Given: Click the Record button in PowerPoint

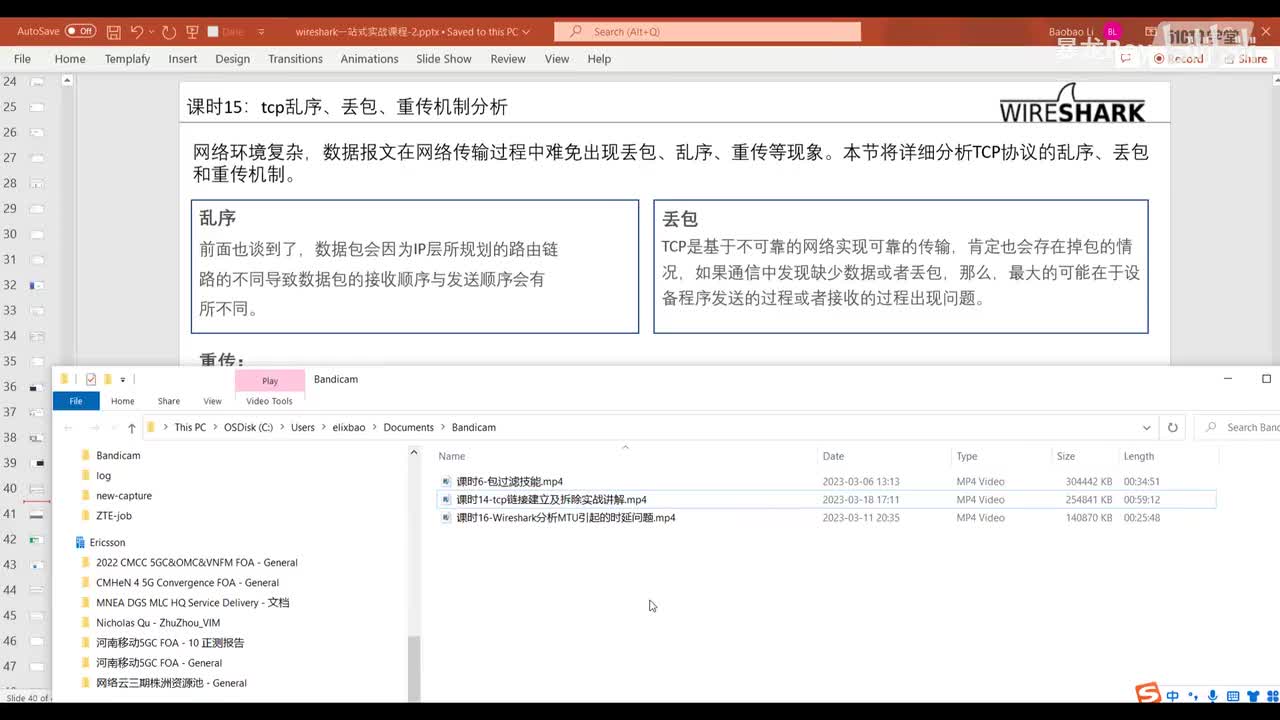Looking at the screenshot, I should click(x=1179, y=59).
